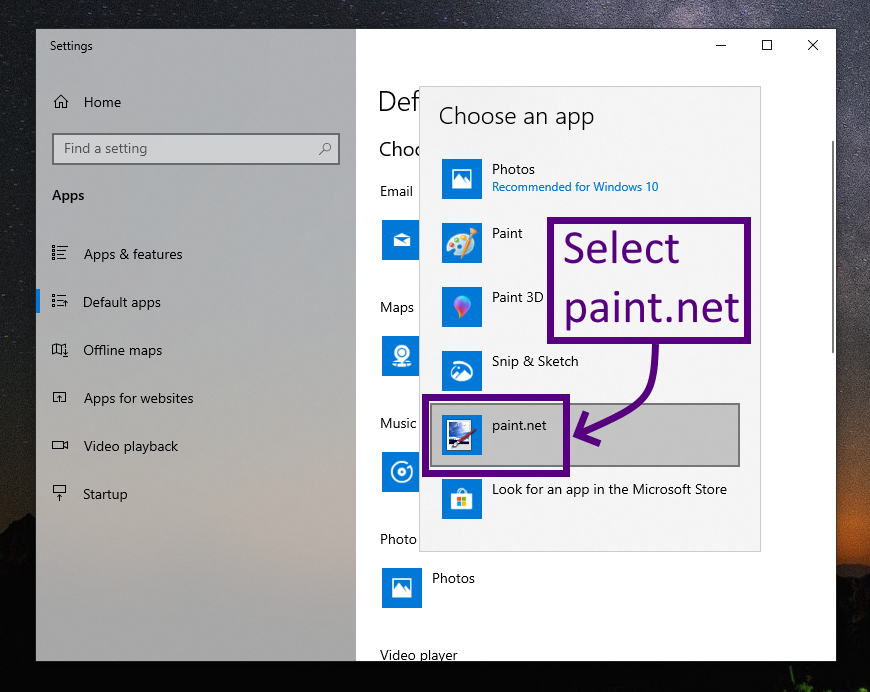Click the Maps default app icon
The width and height of the screenshot is (870, 692).
click(x=401, y=356)
